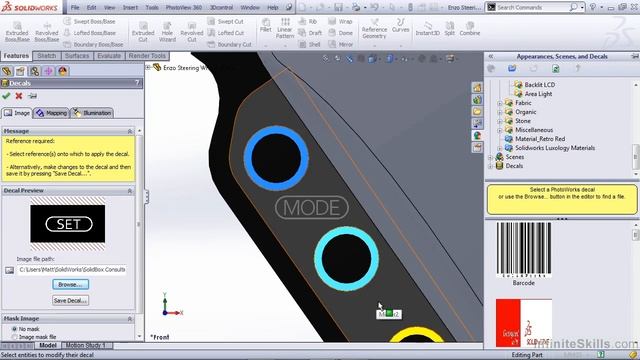Select the Mirror tool
This screenshot has height=360, width=640.
(341, 44)
